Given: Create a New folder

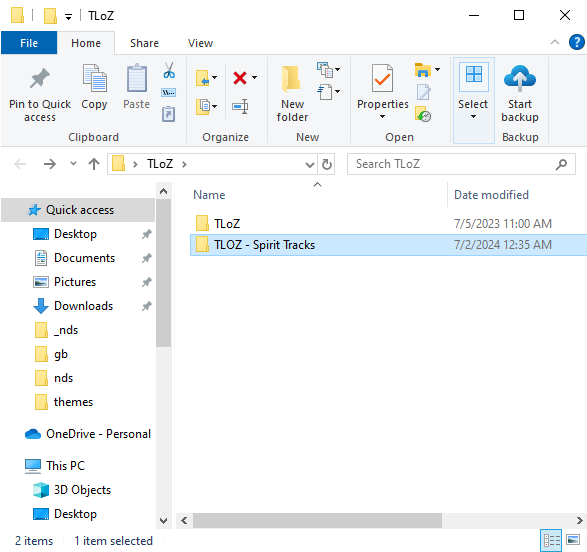Looking at the screenshot, I should coord(292,94).
